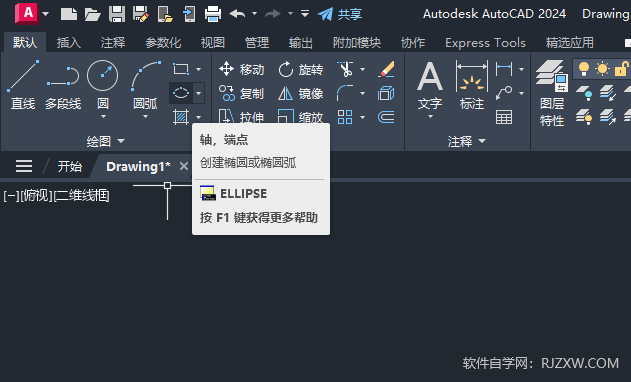Screen dimensions: 631x382
Task: Select the erase eraser tool
Action: [x=386, y=69]
